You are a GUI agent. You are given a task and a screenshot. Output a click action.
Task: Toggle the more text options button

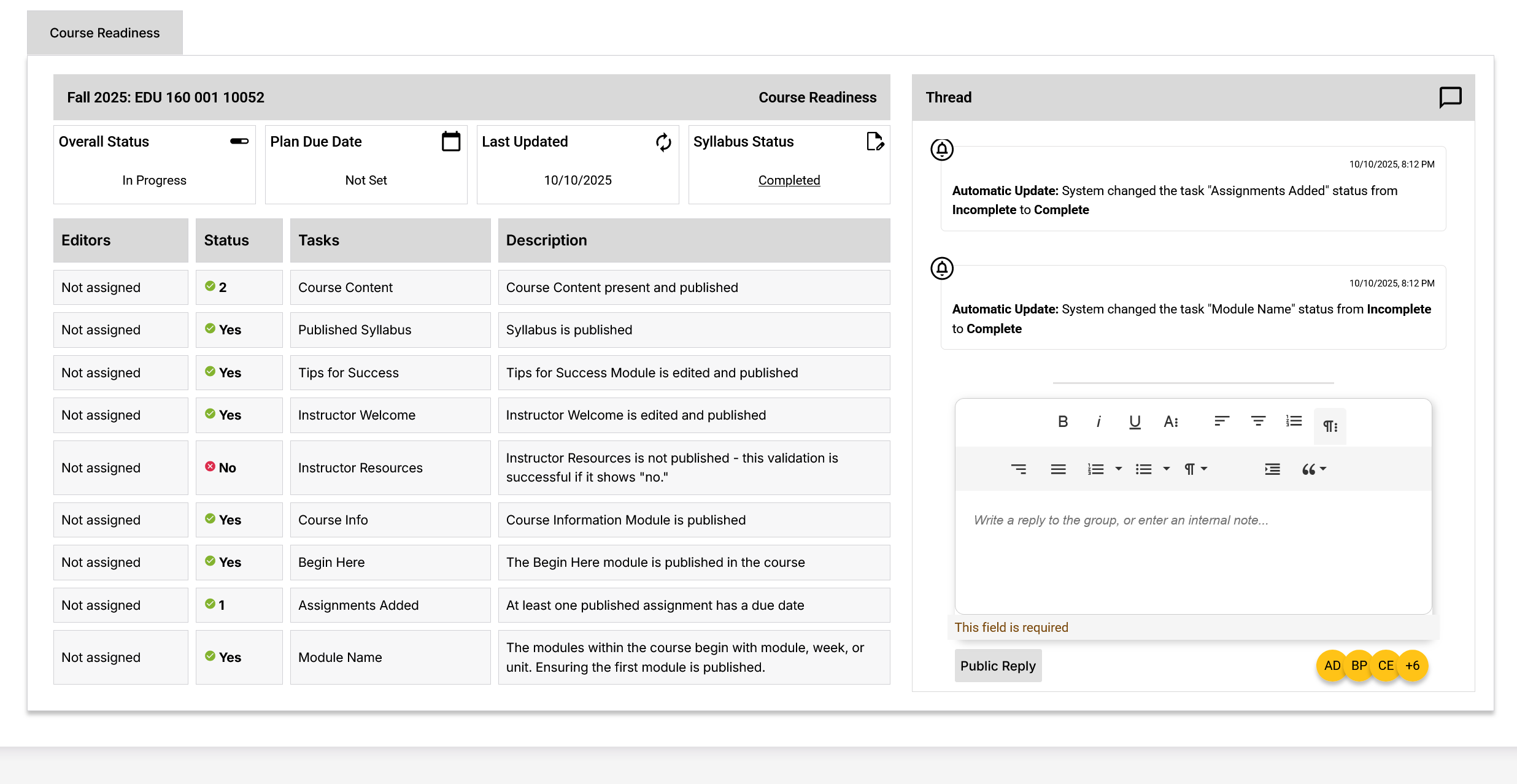(x=1171, y=421)
